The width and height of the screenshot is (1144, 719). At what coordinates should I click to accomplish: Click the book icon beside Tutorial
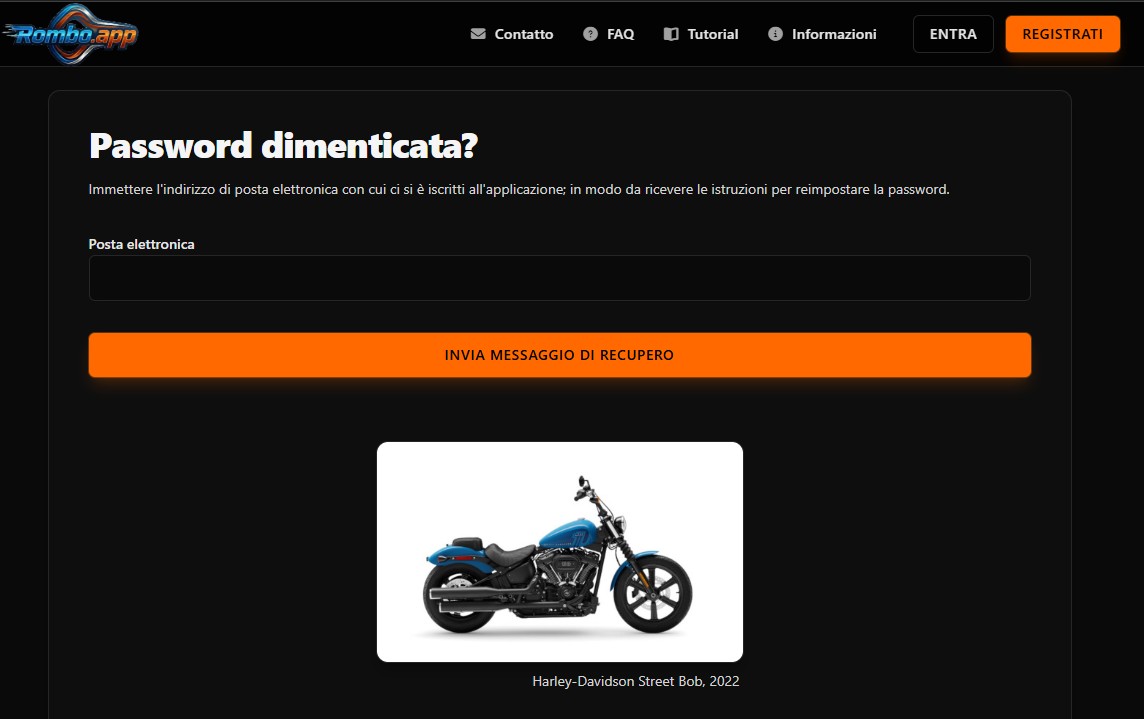click(x=671, y=34)
